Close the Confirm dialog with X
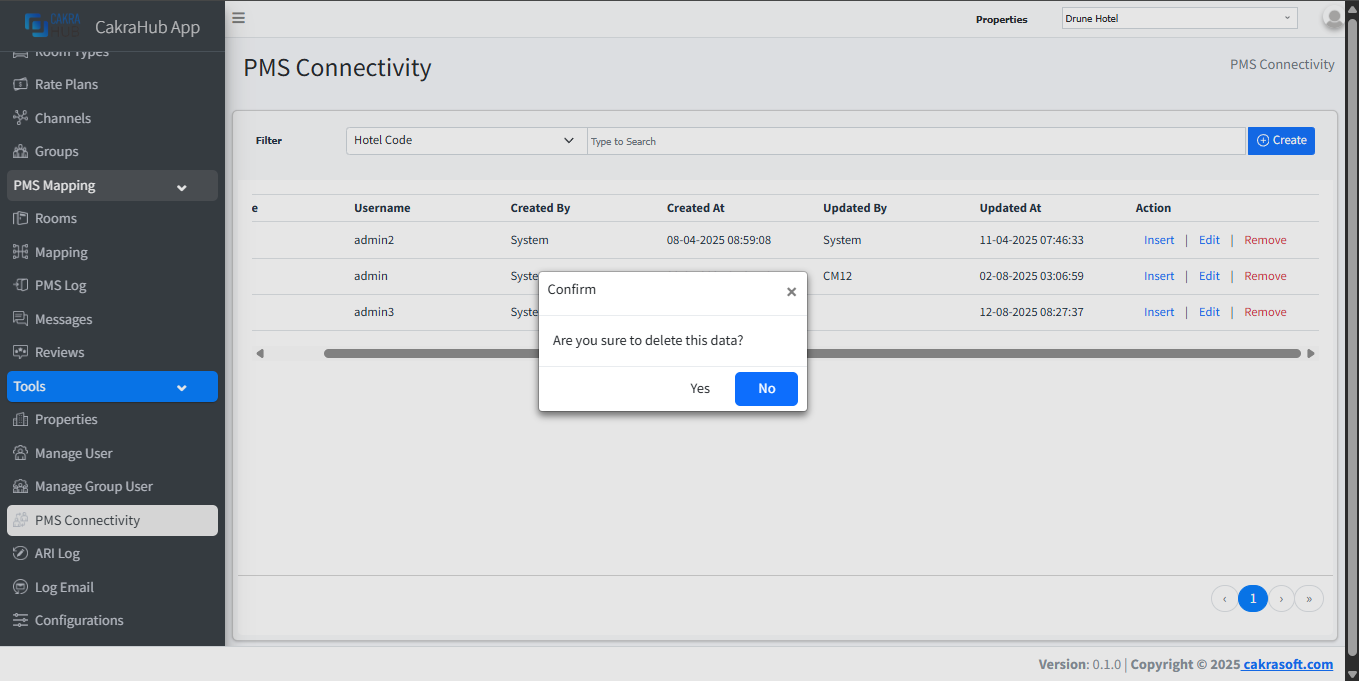This screenshot has width=1359, height=681. [791, 292]
